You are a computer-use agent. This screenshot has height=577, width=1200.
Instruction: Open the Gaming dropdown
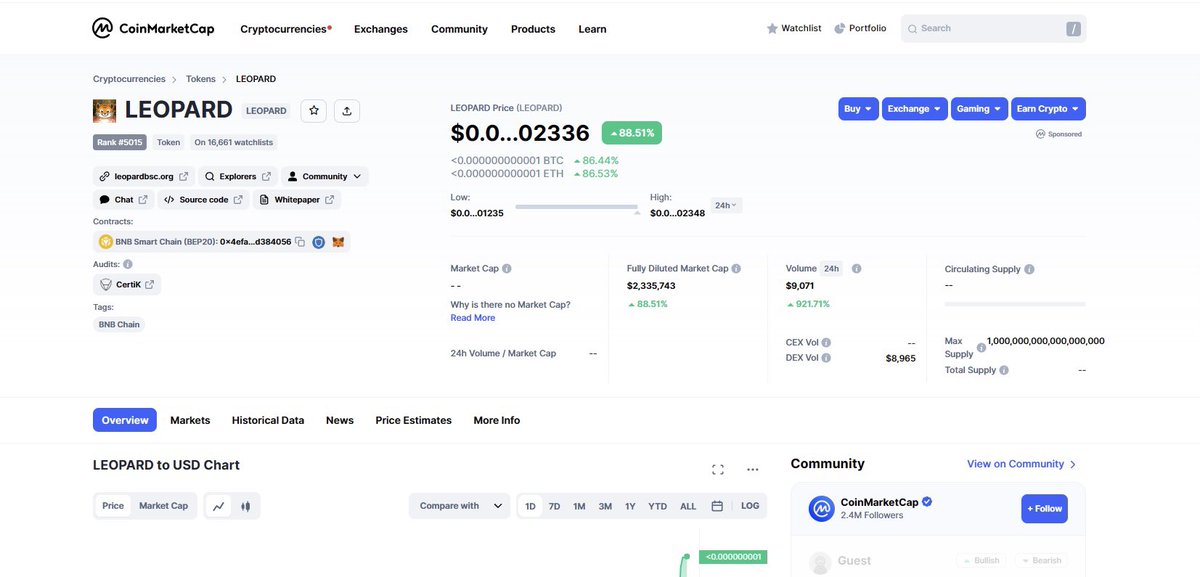point(980,109)
